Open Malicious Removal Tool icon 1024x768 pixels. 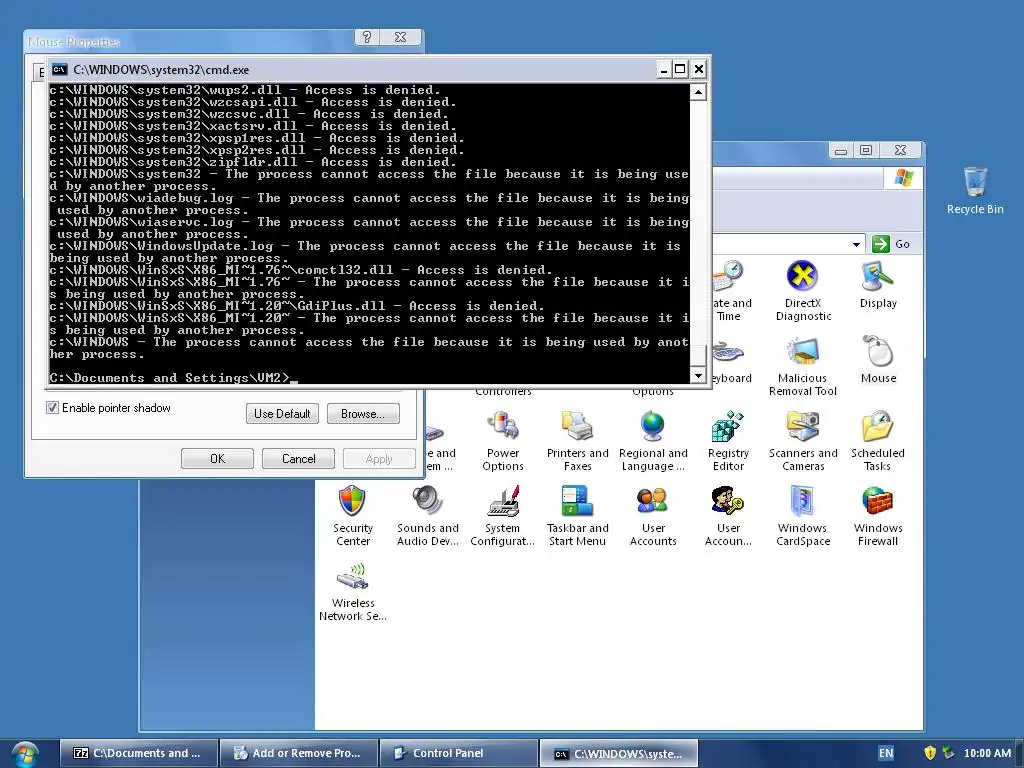click(803, 365)
